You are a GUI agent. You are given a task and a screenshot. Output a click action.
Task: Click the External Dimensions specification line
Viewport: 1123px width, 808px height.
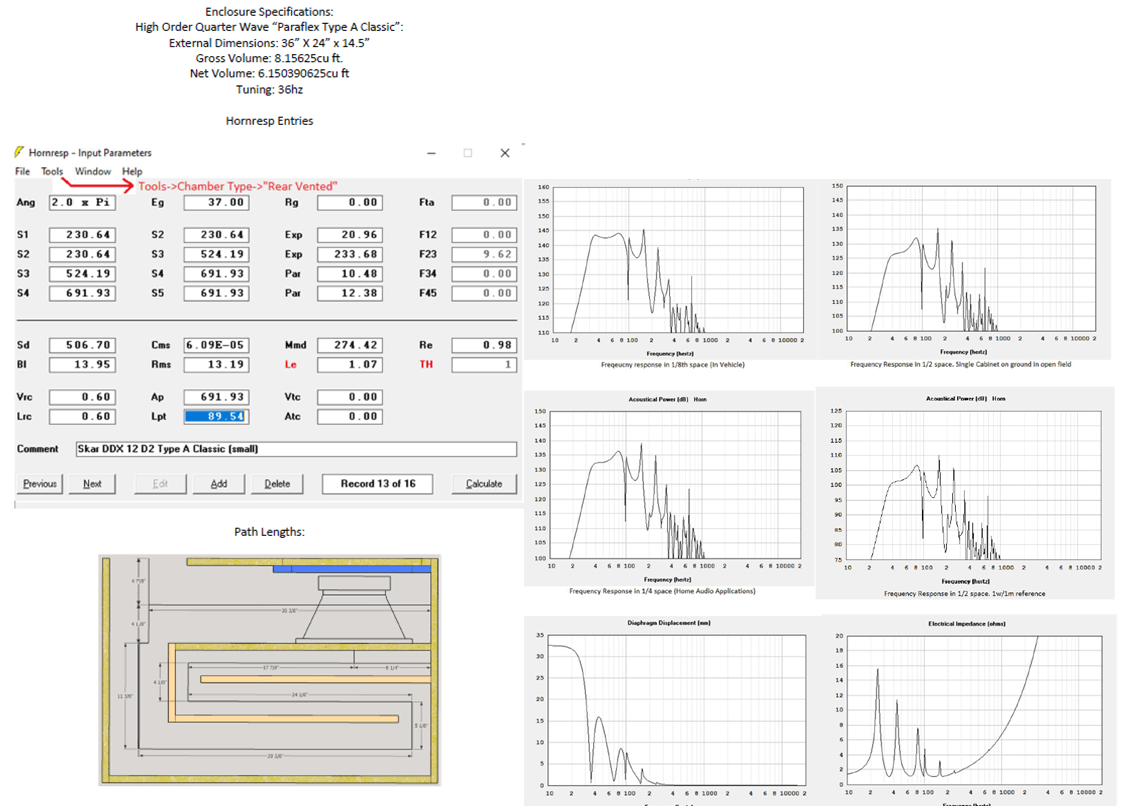point(269,43)
